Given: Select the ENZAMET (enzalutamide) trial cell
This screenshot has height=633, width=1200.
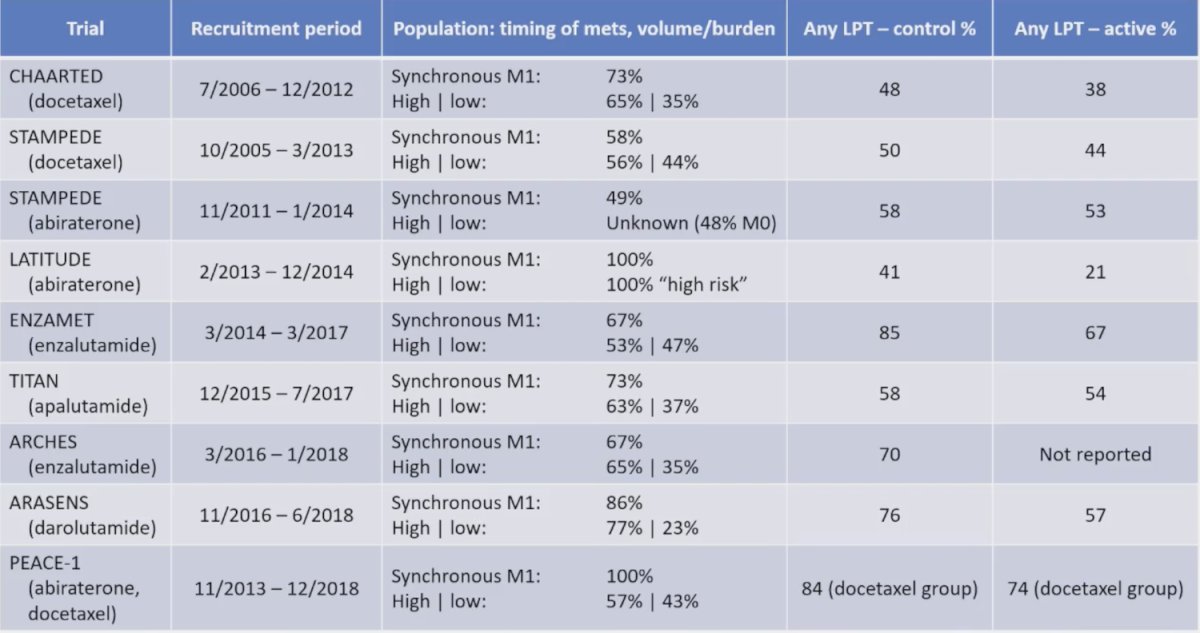Looking at the screenshot, I should pyautogui.click(x=85, y=333).
